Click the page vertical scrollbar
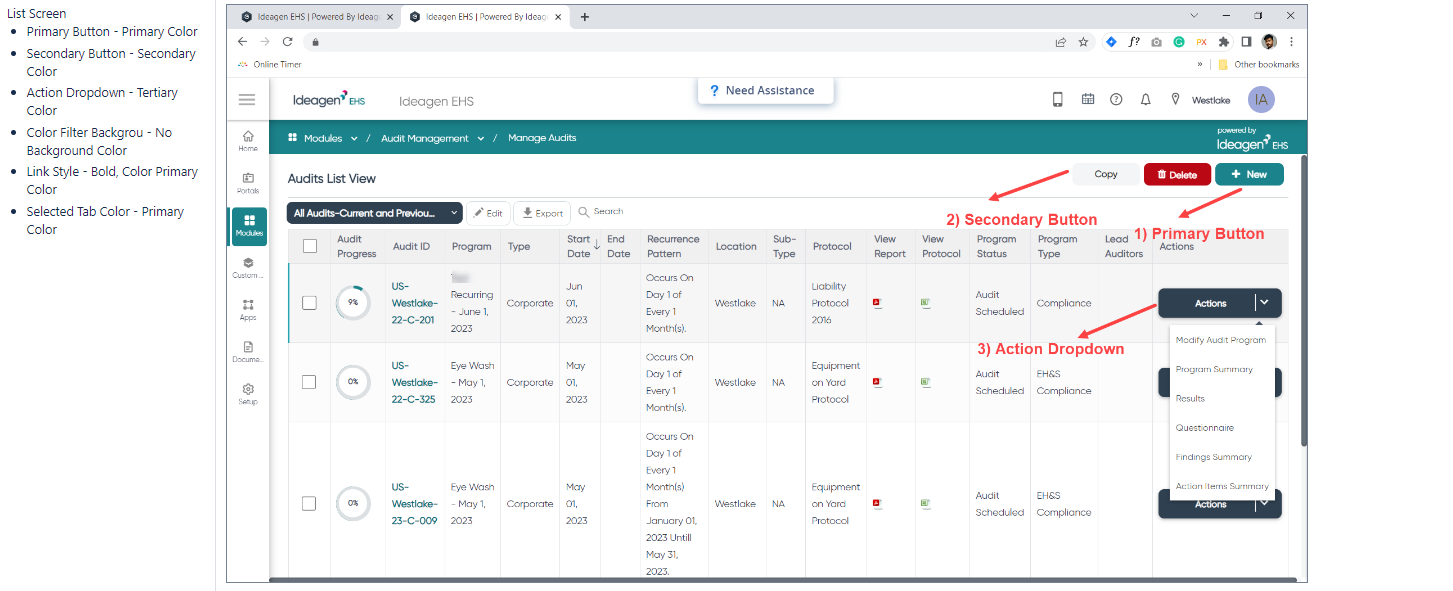This screenshot has width=1453, height=591. pos(1303,300)
